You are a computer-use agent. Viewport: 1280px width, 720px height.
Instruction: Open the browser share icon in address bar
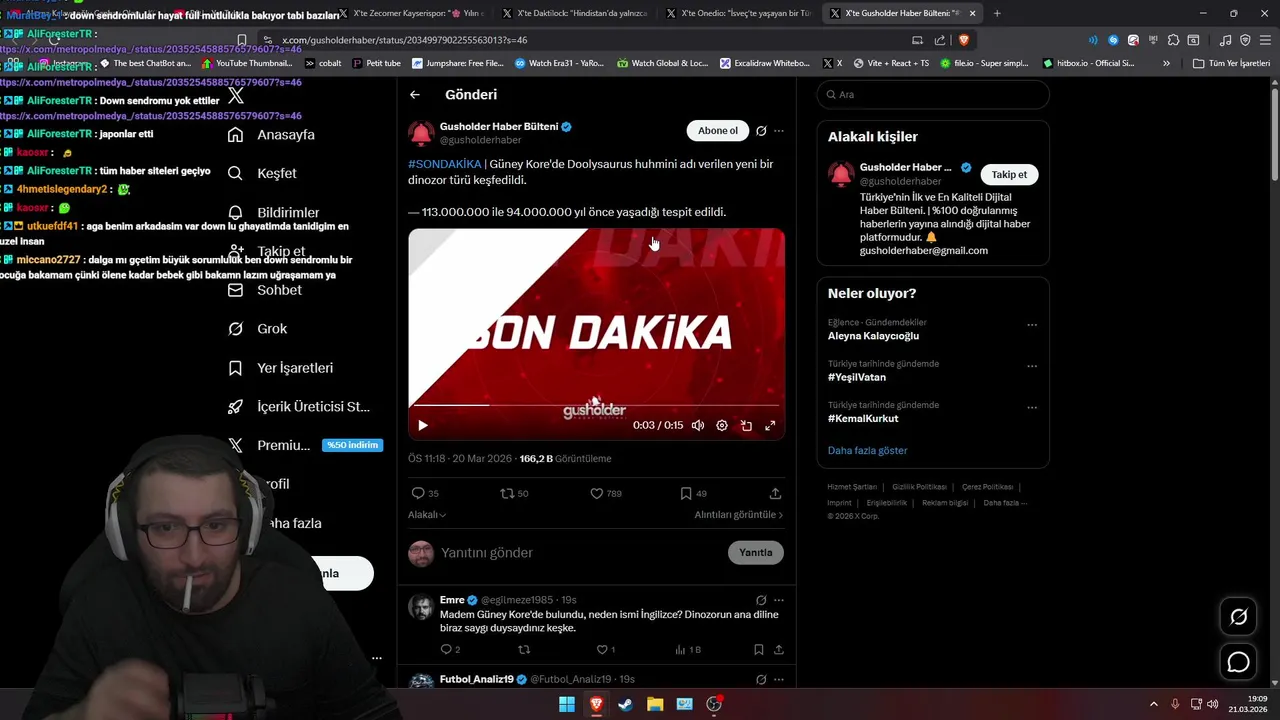(940, 40)
